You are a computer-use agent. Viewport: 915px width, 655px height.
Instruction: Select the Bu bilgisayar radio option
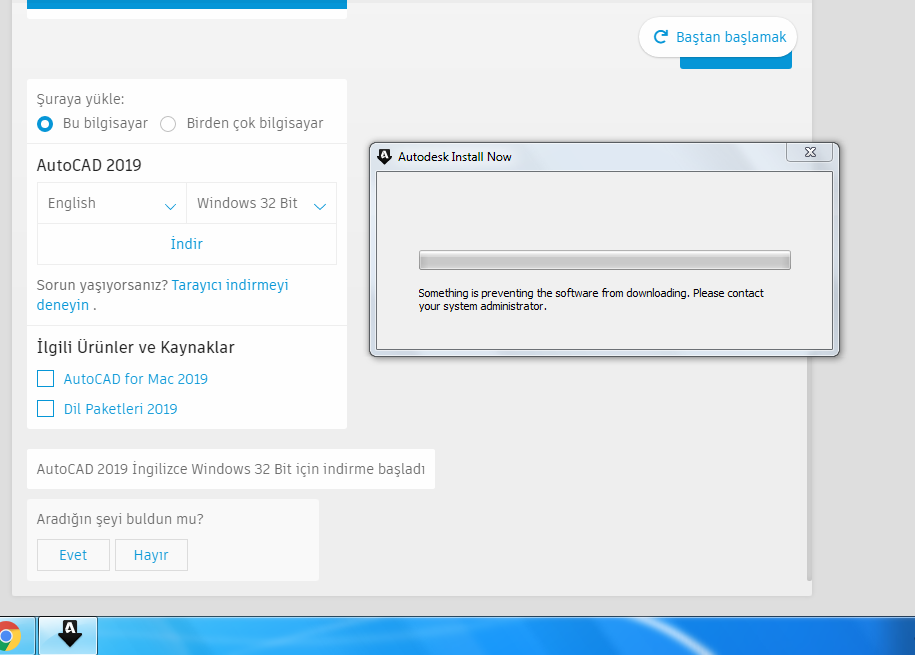point(45,124)
